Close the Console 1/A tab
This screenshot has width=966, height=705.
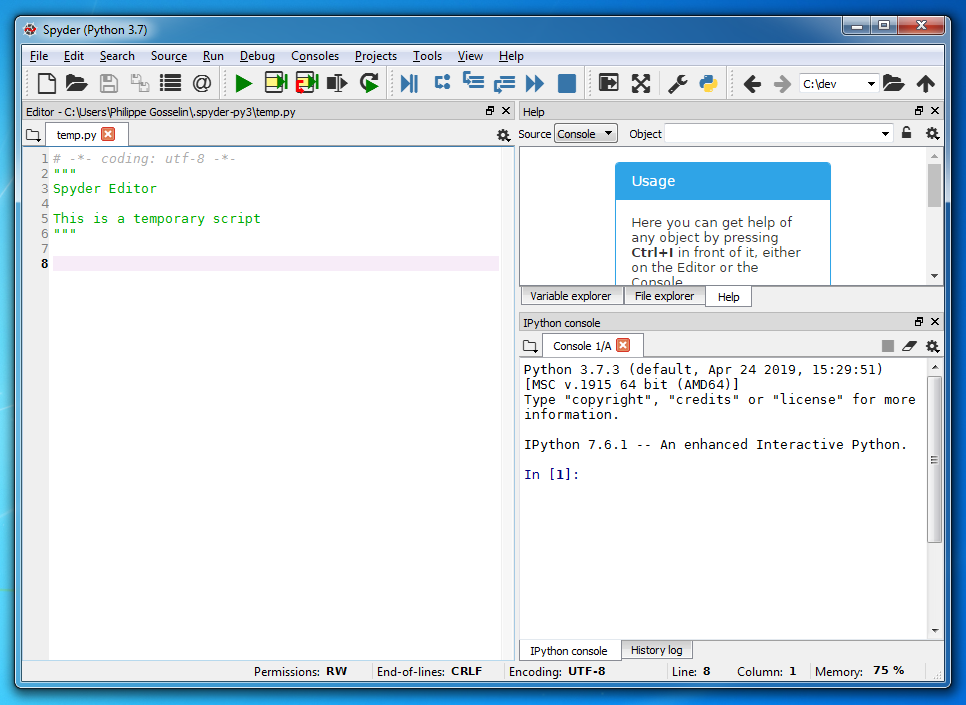coord(623,345)
